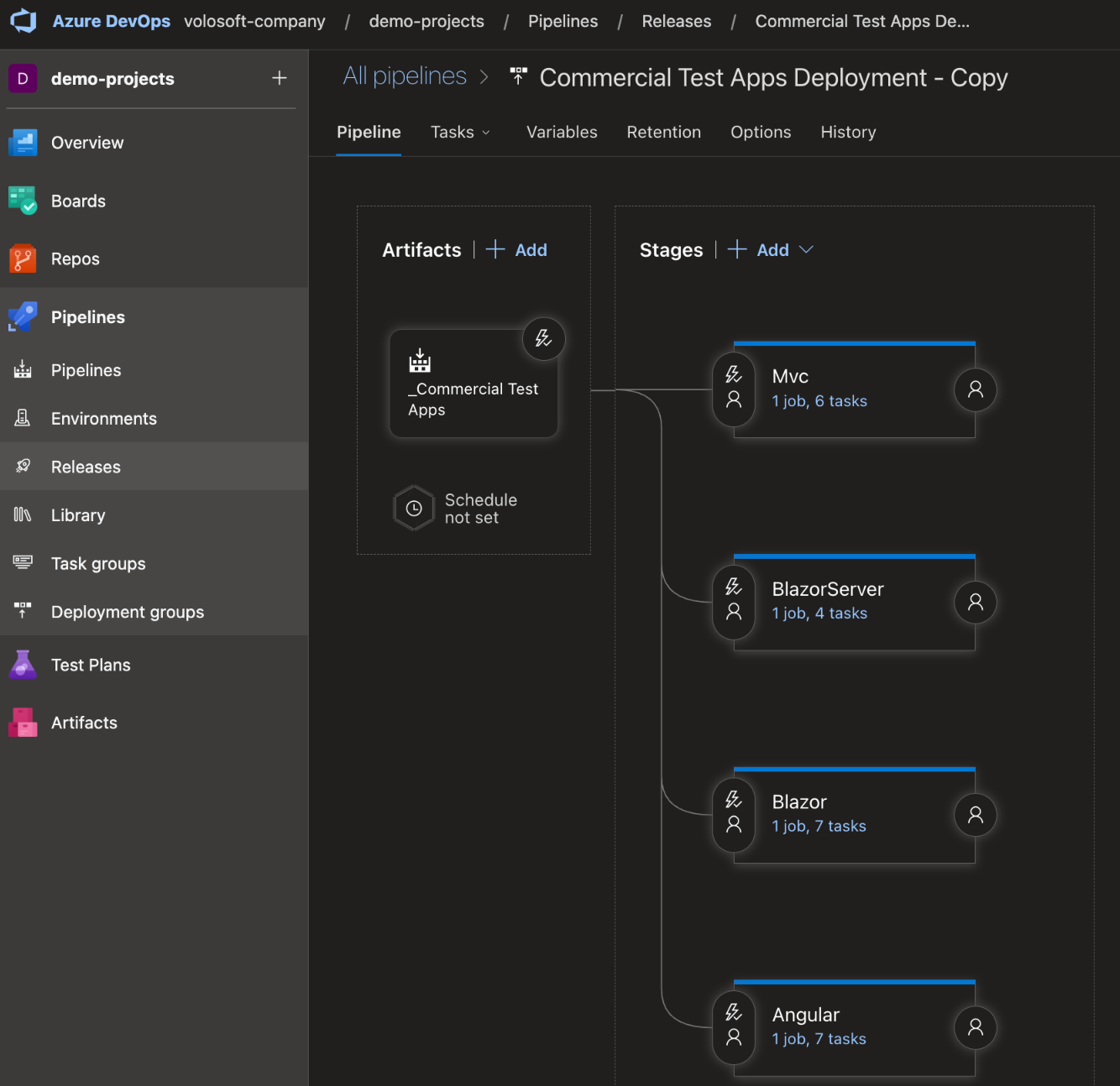Open the Boards sidebar icon
Viewport: 1120px width, 1086px height.
pyautogui.click(x=23, y=201)
